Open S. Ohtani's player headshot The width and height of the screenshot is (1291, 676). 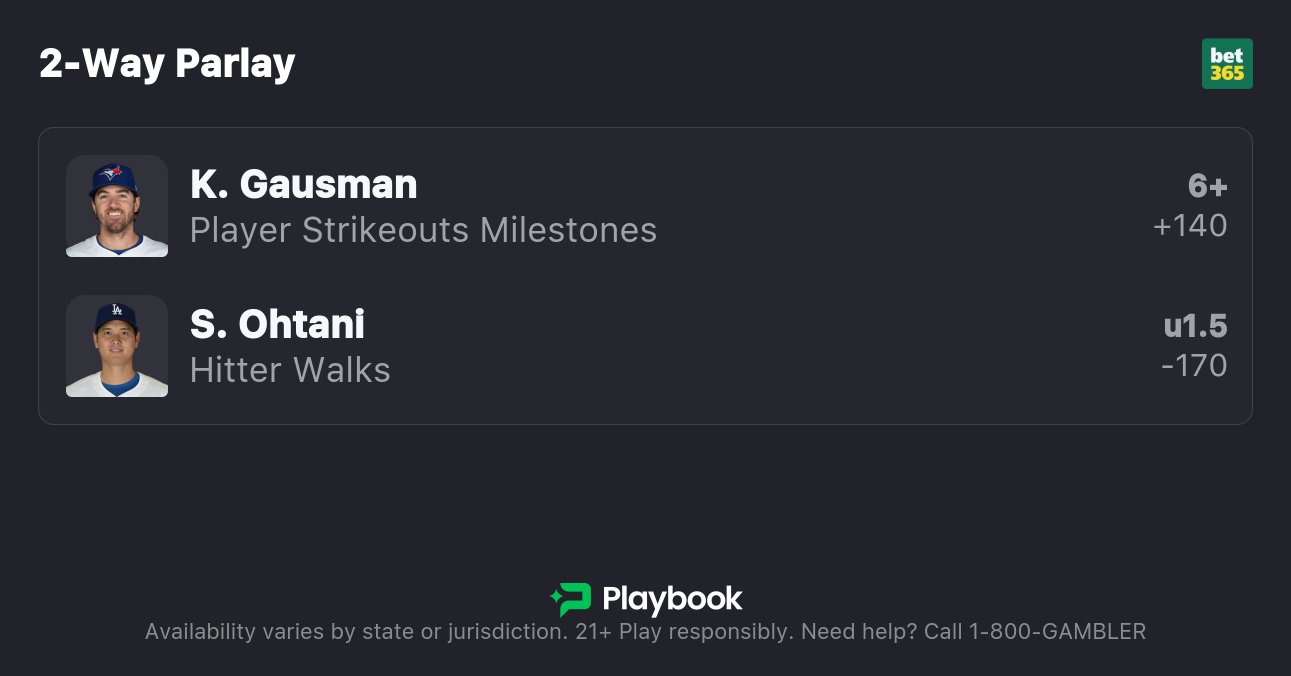pyautogui.click(x=117, y=346)
